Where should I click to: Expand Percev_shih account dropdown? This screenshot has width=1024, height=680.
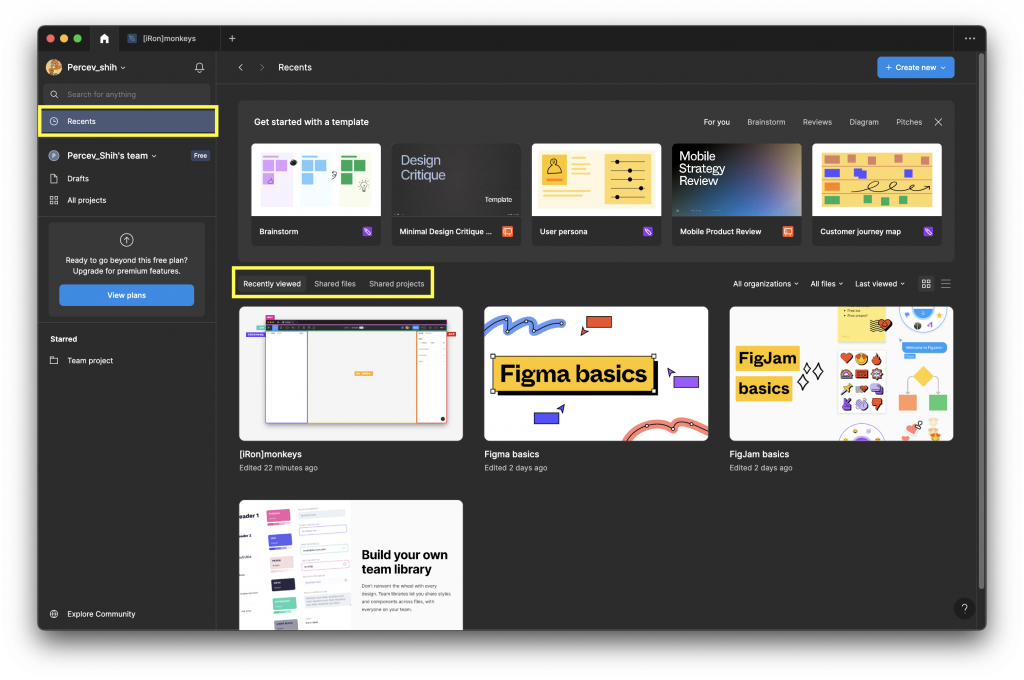pos(123,67)
